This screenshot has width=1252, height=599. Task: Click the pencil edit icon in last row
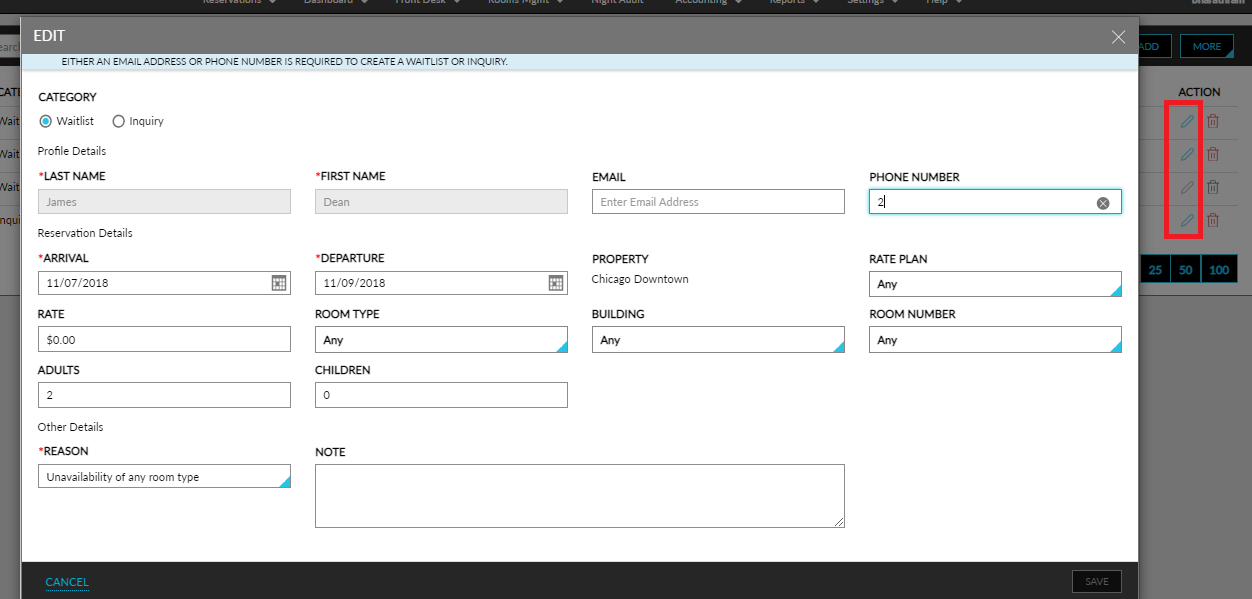(1187, 220)
